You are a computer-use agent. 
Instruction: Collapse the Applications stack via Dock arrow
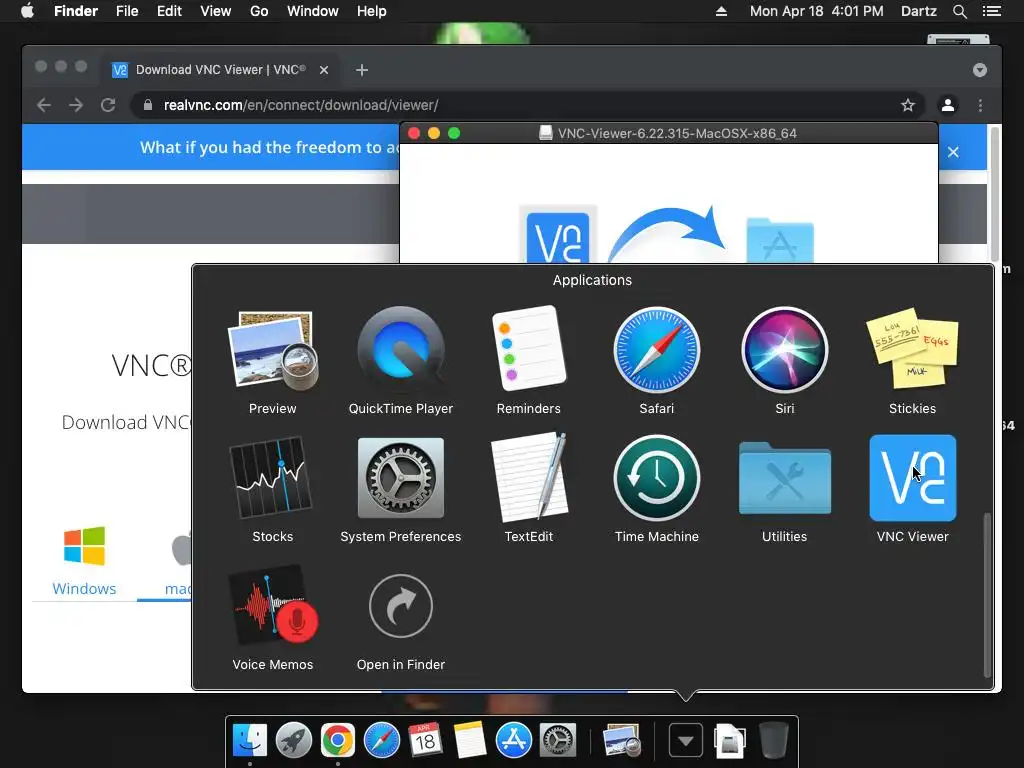click(686, 740)
